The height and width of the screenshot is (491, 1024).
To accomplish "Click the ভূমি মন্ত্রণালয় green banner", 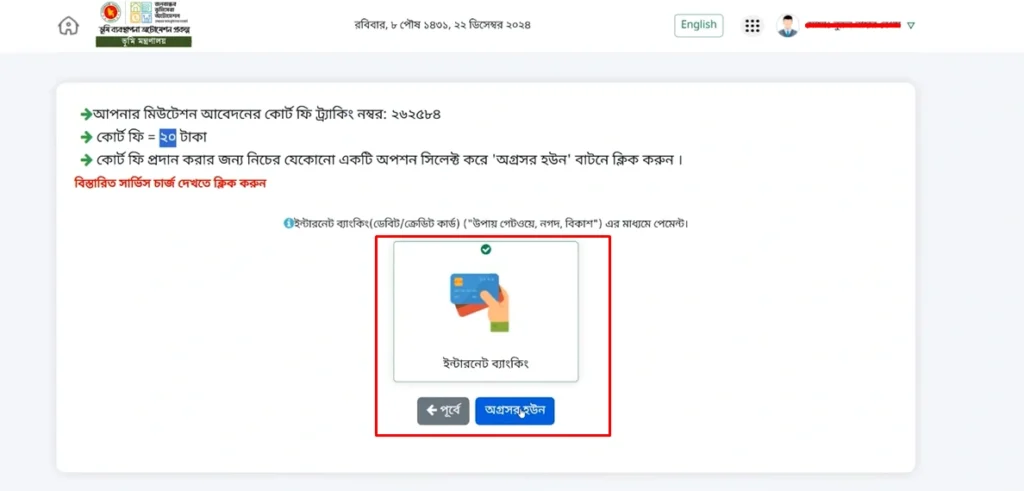I will coord(144,42).
